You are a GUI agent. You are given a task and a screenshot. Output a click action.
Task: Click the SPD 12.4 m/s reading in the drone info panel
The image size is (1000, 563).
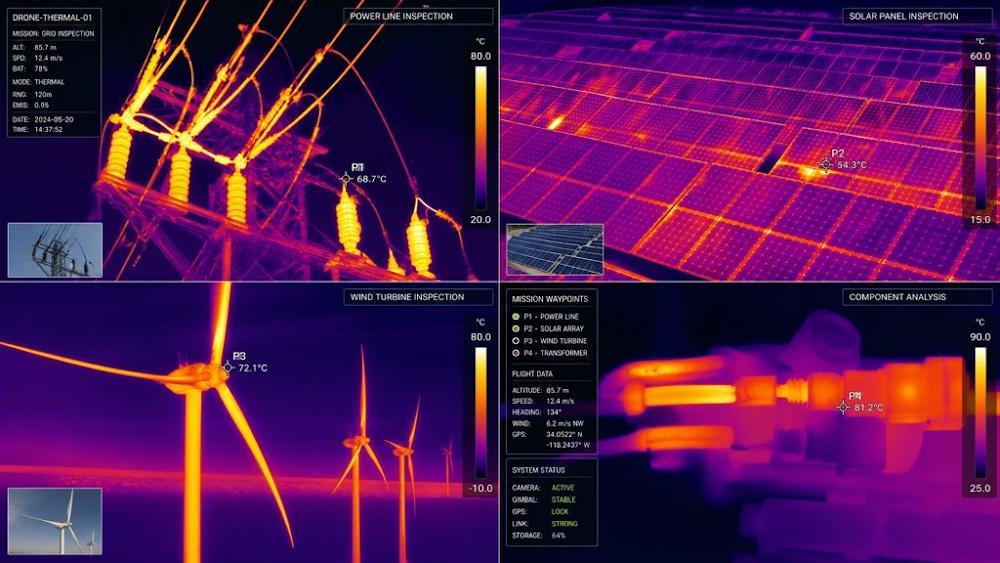(38, 58)
